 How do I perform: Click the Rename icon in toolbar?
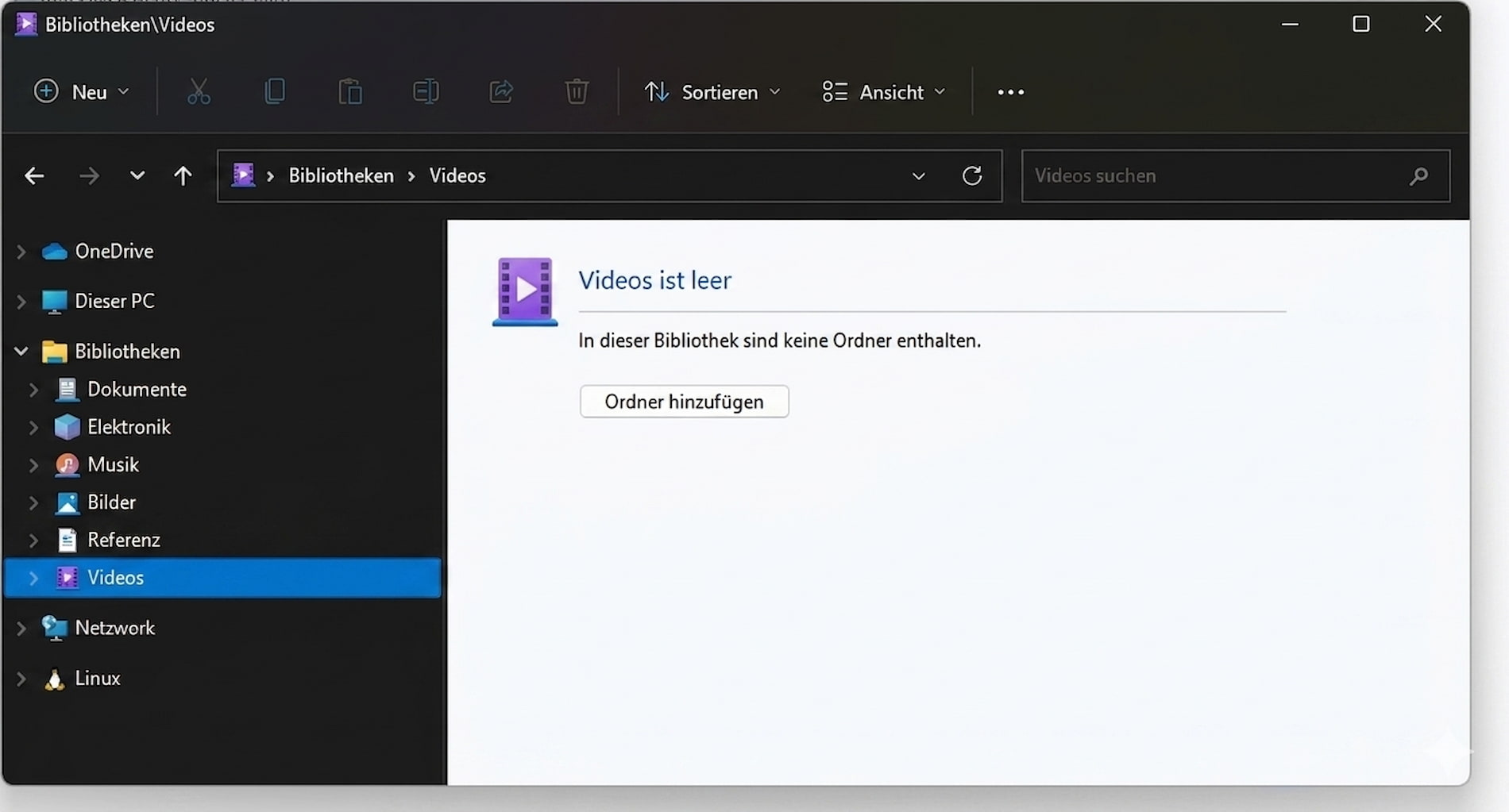pos(426,92)
